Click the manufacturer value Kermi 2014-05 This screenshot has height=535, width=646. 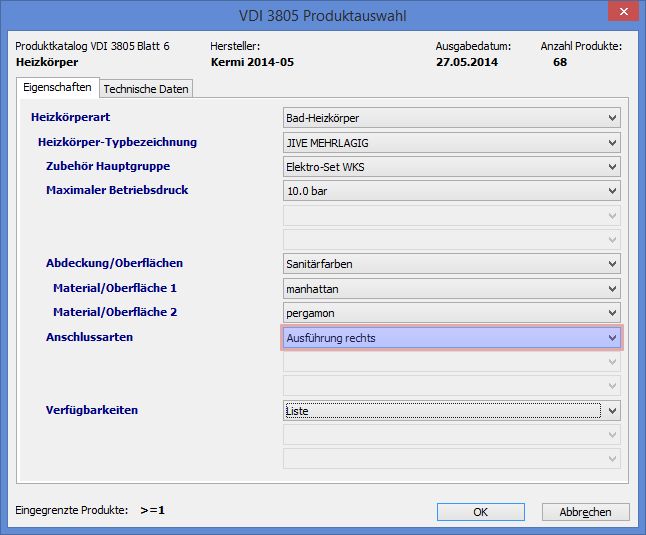(x=252, y=62)
